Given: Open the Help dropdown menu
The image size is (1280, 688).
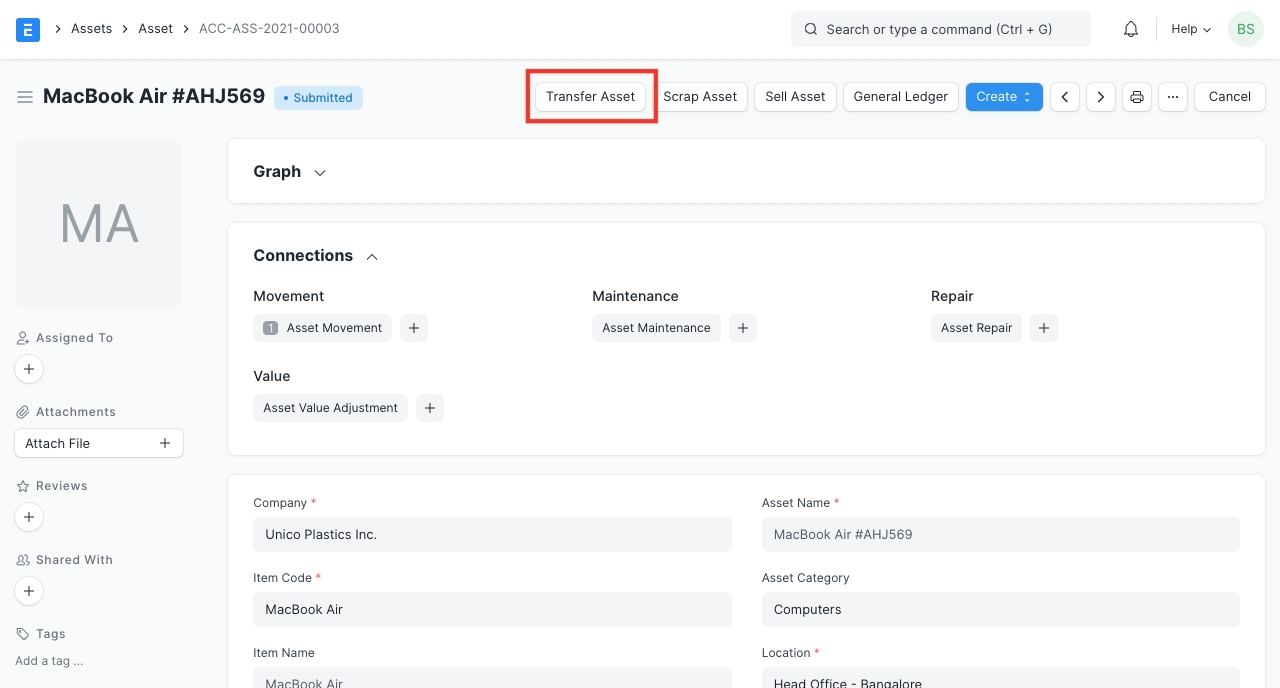Looking at the screenshot, I should pyautogui.click(x=1190, y=29).
